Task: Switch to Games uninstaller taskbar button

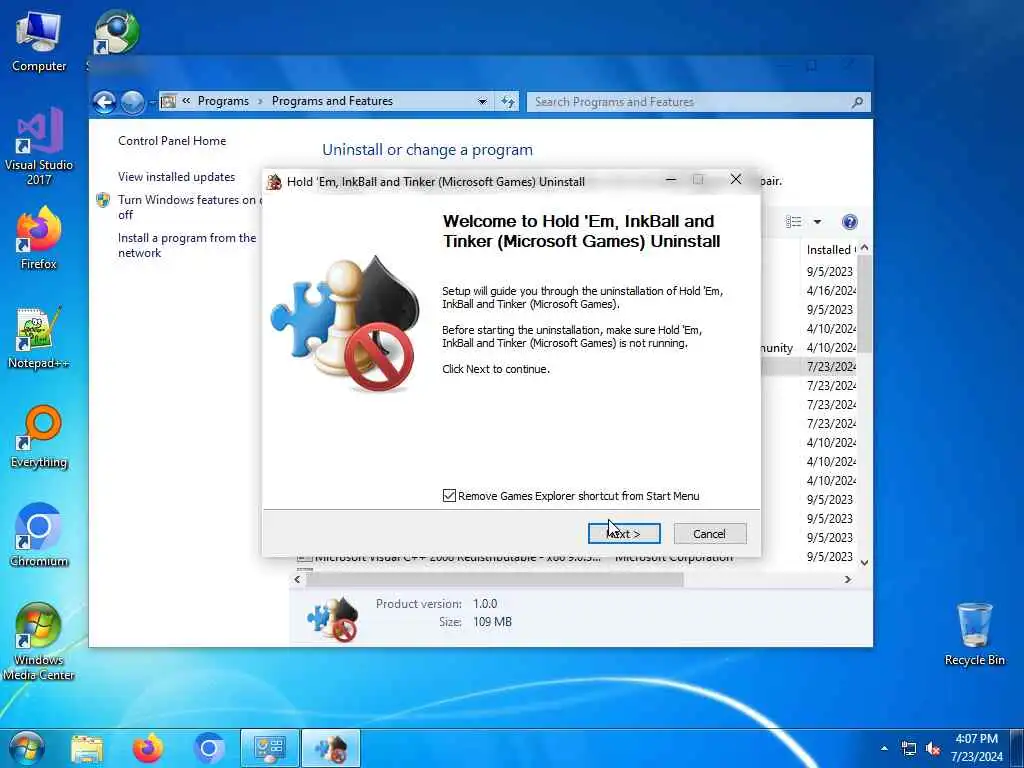Action: coord(331,748)
